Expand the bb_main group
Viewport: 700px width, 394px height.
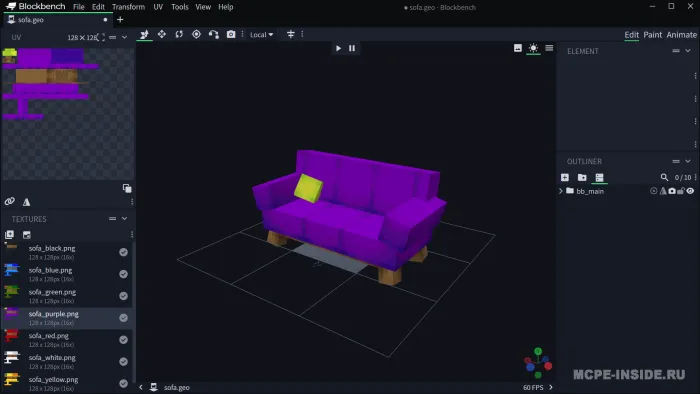[561, 191]
